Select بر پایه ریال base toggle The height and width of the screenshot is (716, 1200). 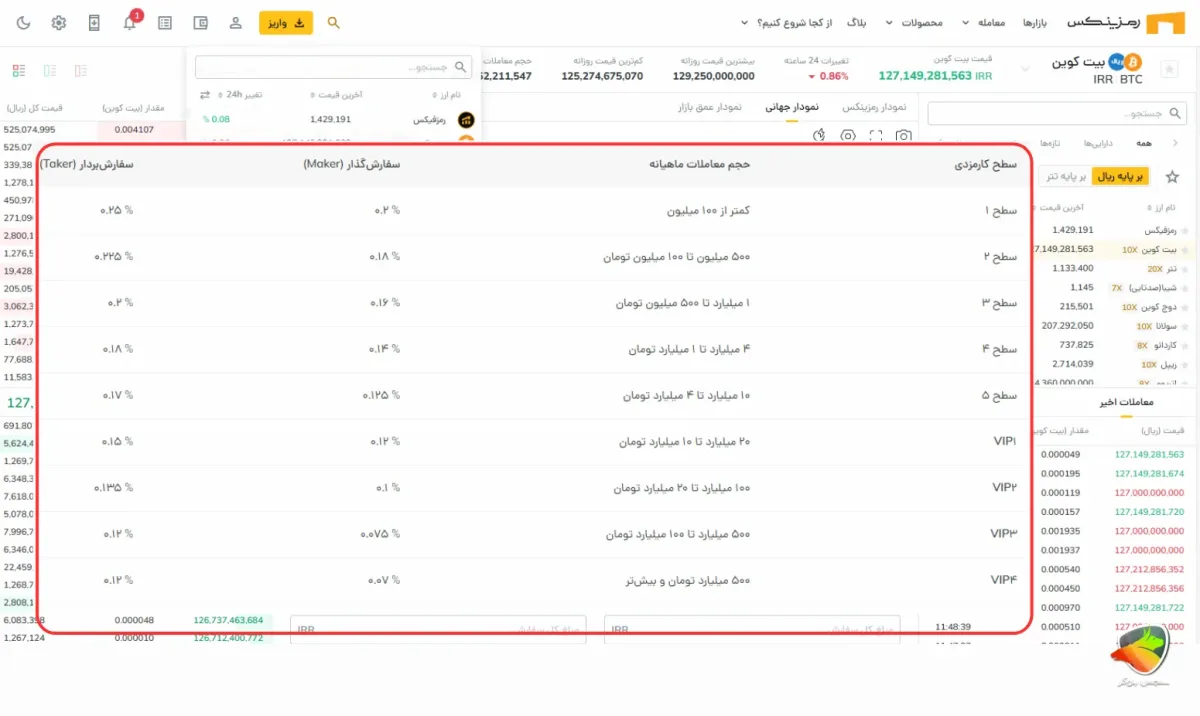click(x=1121, y=176)
